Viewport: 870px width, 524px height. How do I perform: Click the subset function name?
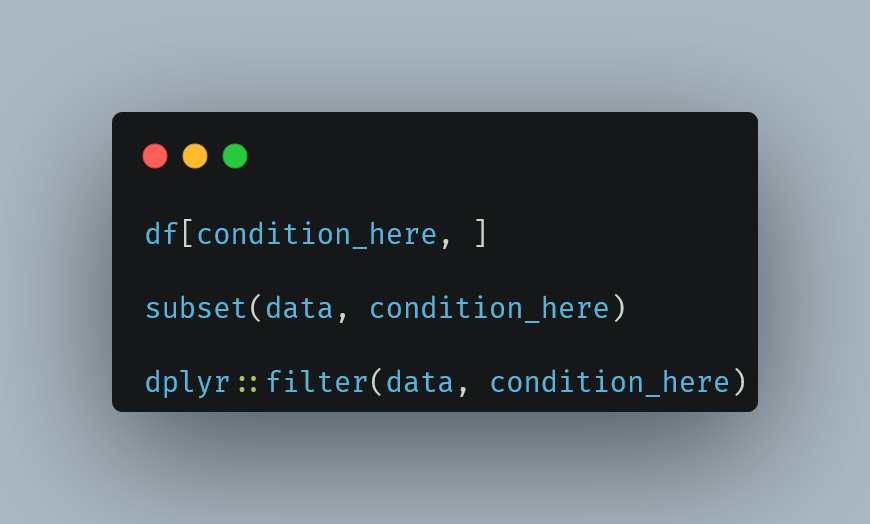point(196,308)
